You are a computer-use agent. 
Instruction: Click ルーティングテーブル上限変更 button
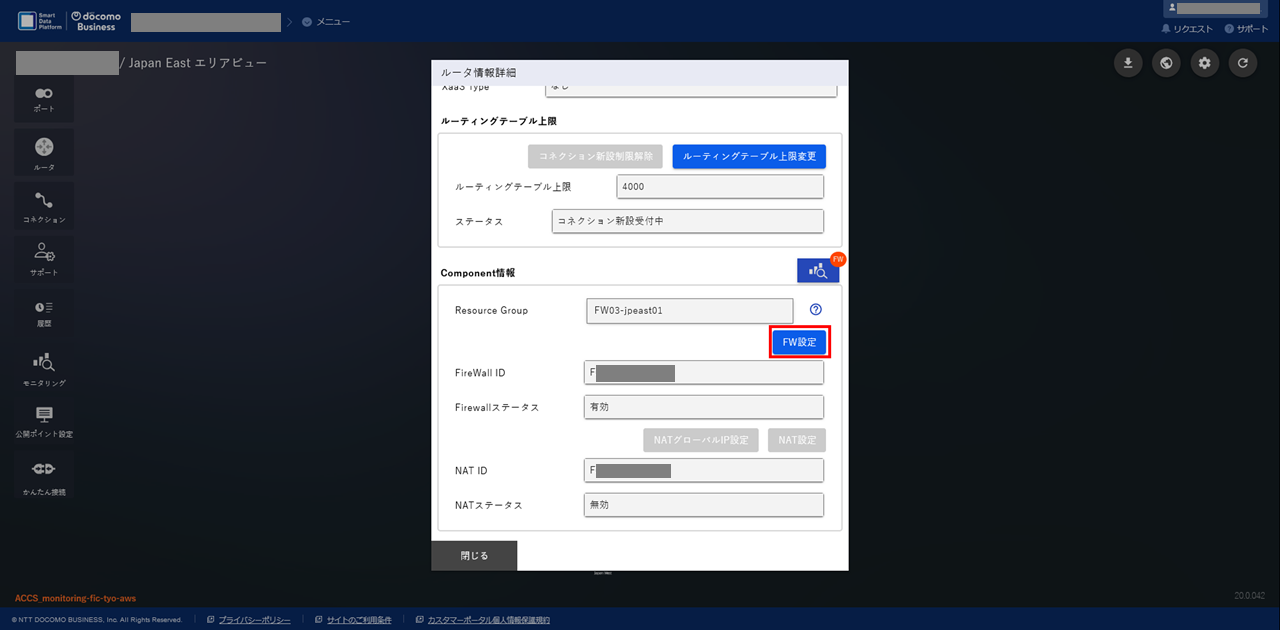pyautogui.click(x=749, y=157)
